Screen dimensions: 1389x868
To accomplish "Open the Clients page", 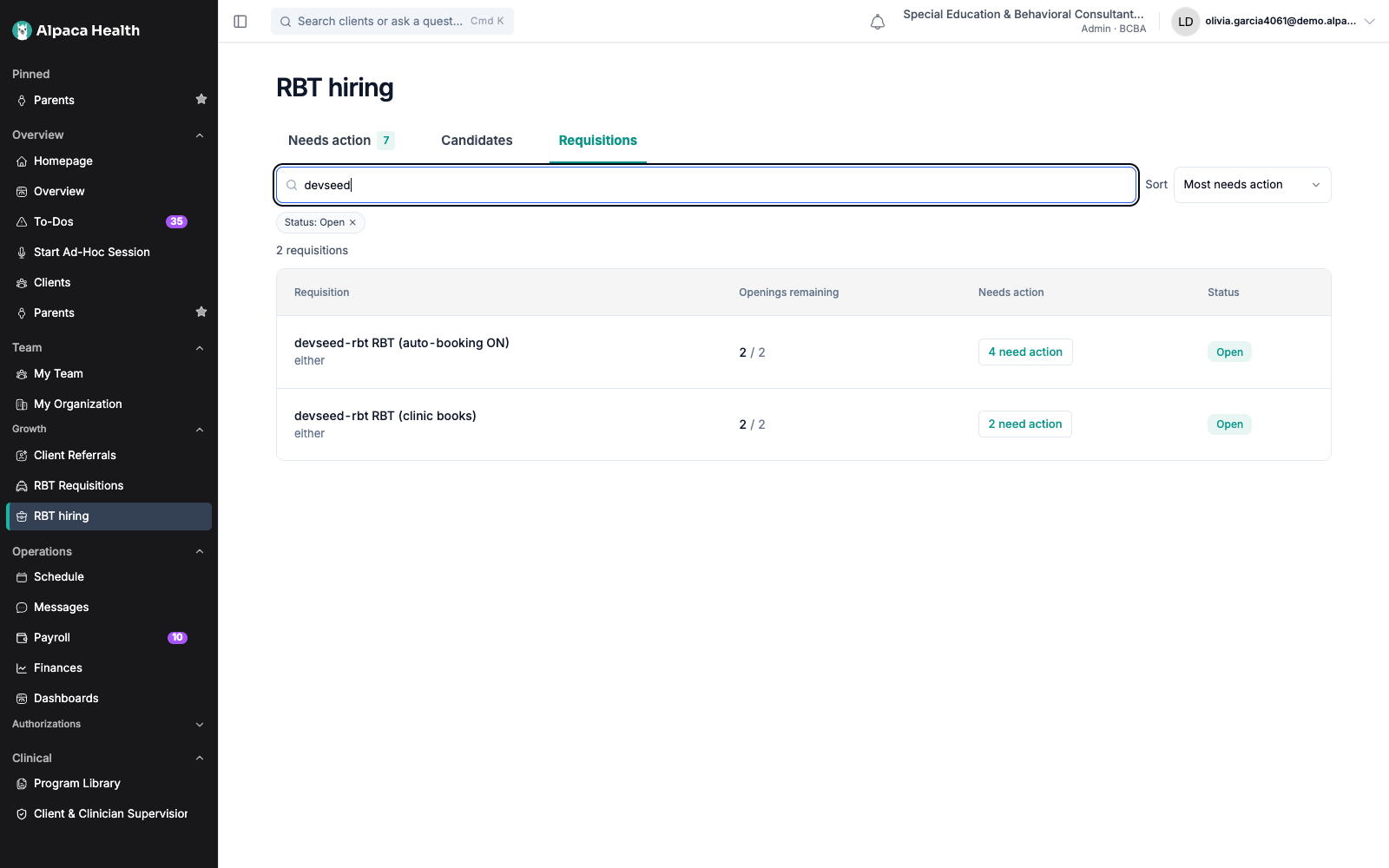I will pos(109,283).
